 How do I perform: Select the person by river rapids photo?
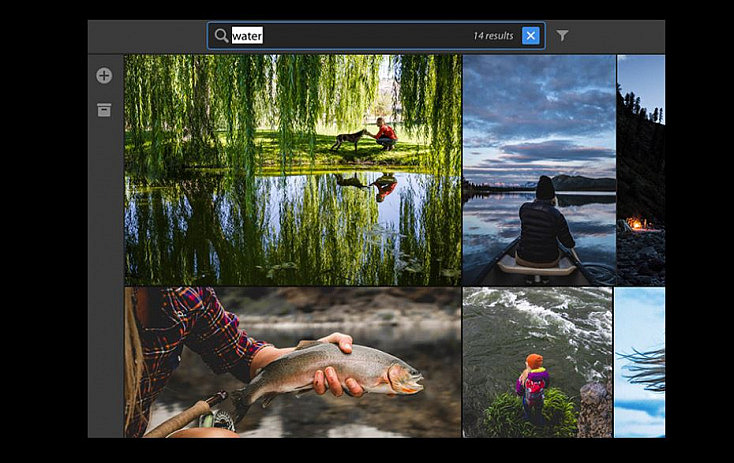point(537,362)
